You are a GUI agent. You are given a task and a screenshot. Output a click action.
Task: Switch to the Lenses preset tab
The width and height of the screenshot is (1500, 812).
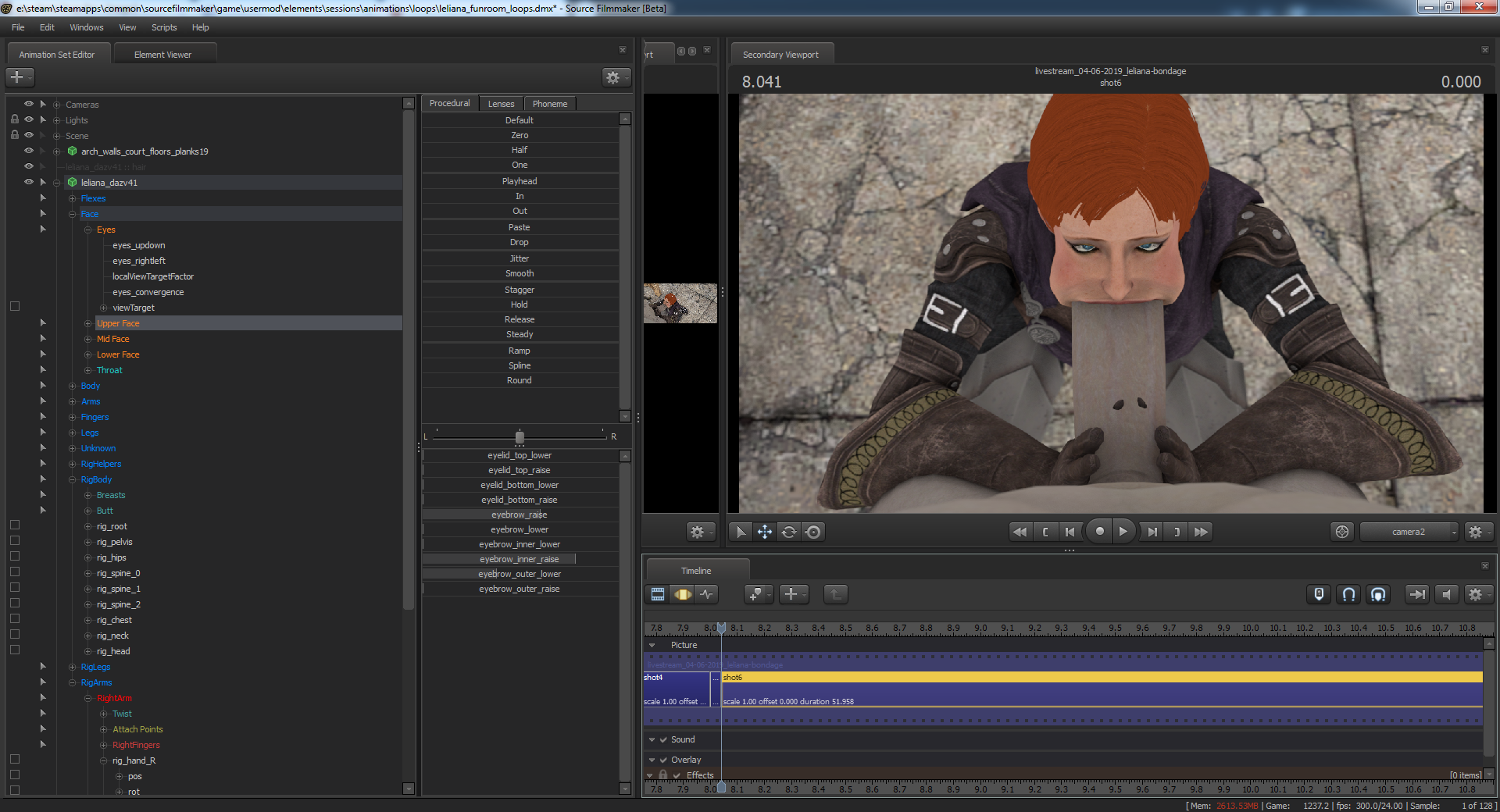tap(501, 104)
